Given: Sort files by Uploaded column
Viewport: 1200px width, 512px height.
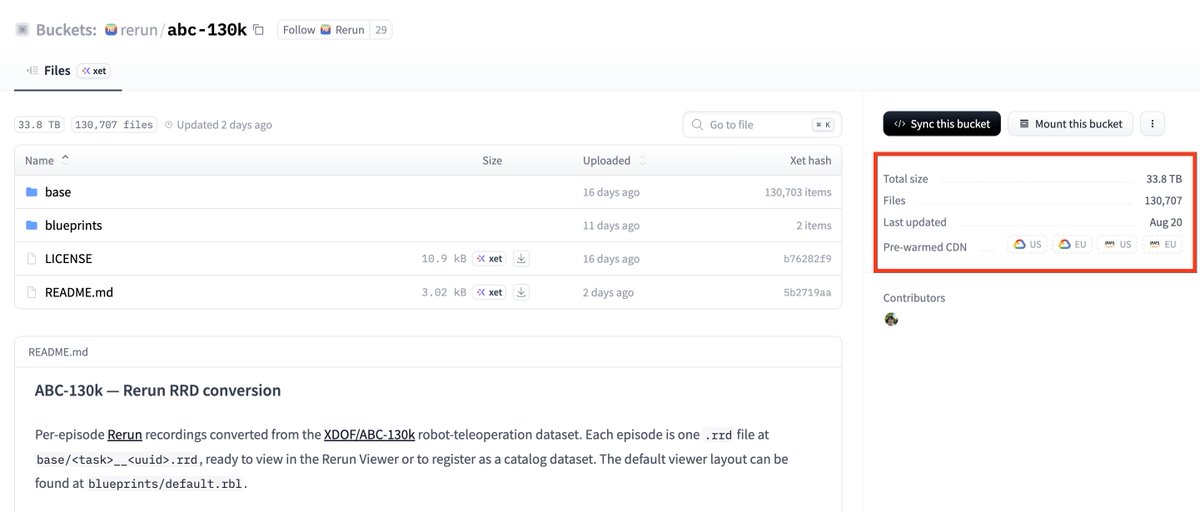Looking at the screenshot, I should 614,160.
